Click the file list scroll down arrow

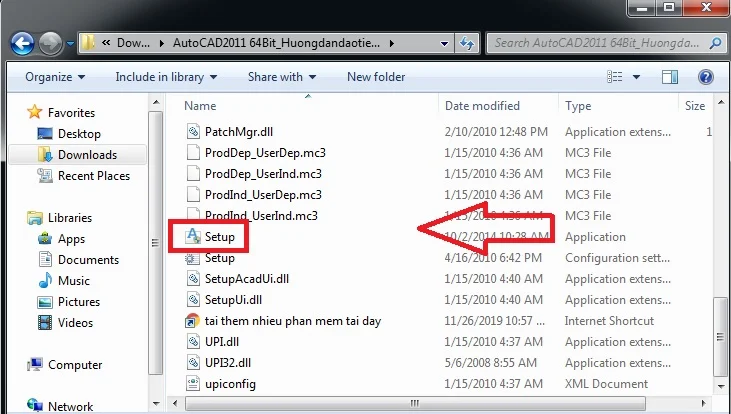click(721, 386)
